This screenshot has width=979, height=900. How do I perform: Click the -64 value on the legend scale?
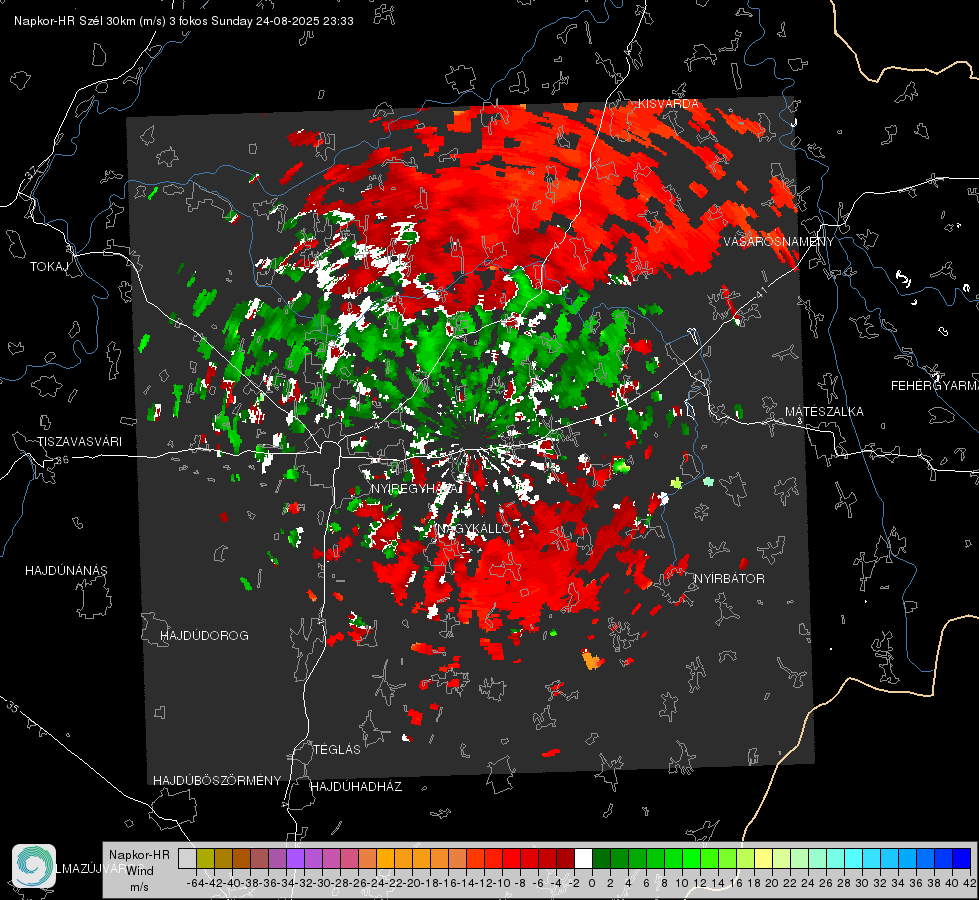[x=195, y=883]
